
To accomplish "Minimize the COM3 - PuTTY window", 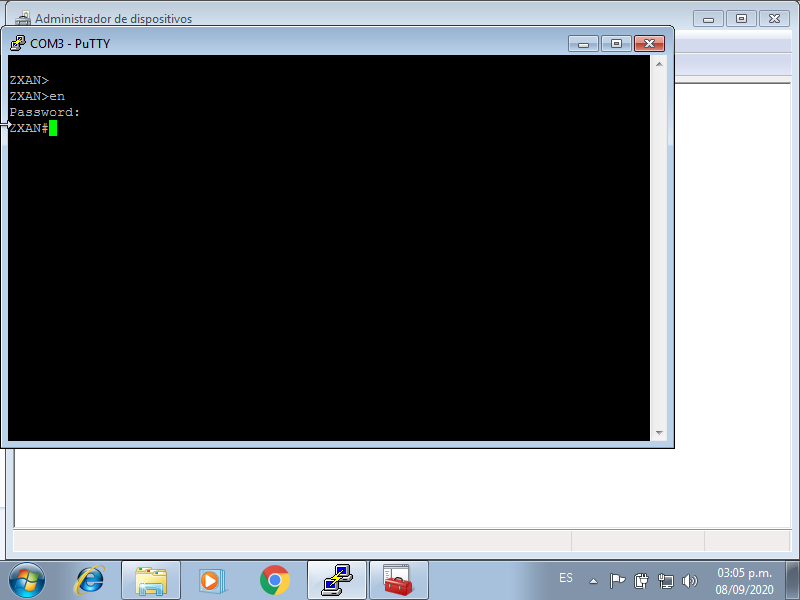I will tap(583, 43).
